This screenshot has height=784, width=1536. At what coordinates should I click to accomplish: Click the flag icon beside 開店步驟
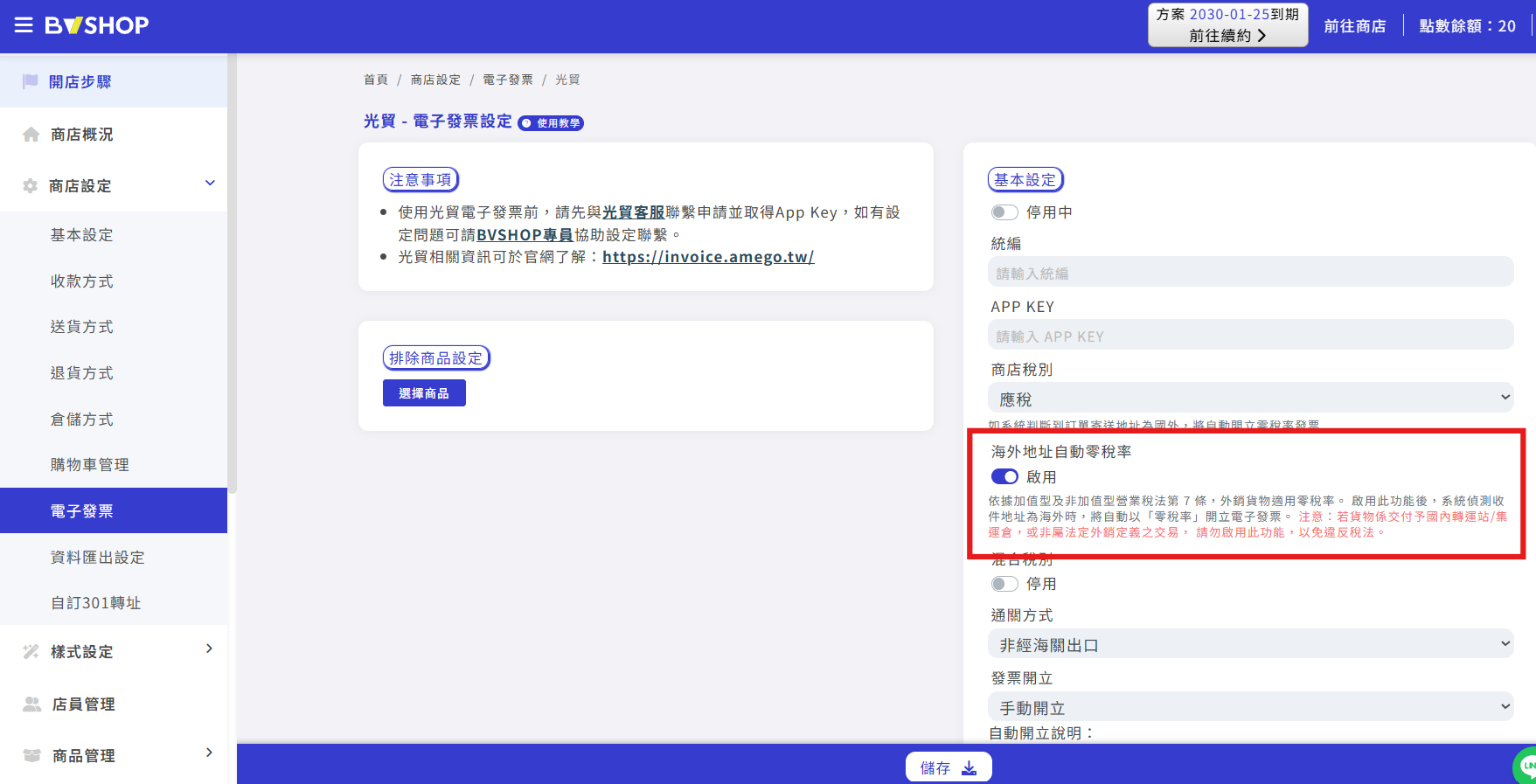31,81
